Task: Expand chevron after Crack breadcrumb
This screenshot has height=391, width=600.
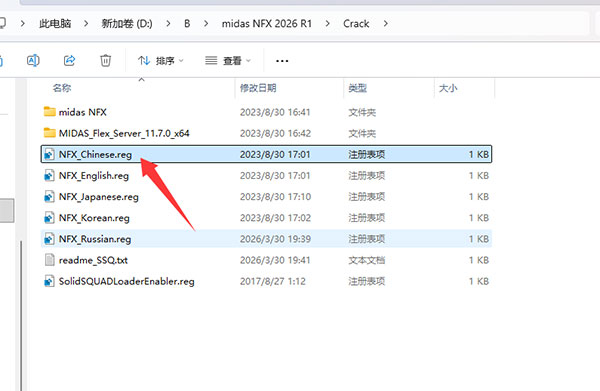Action: coord(386,24)
